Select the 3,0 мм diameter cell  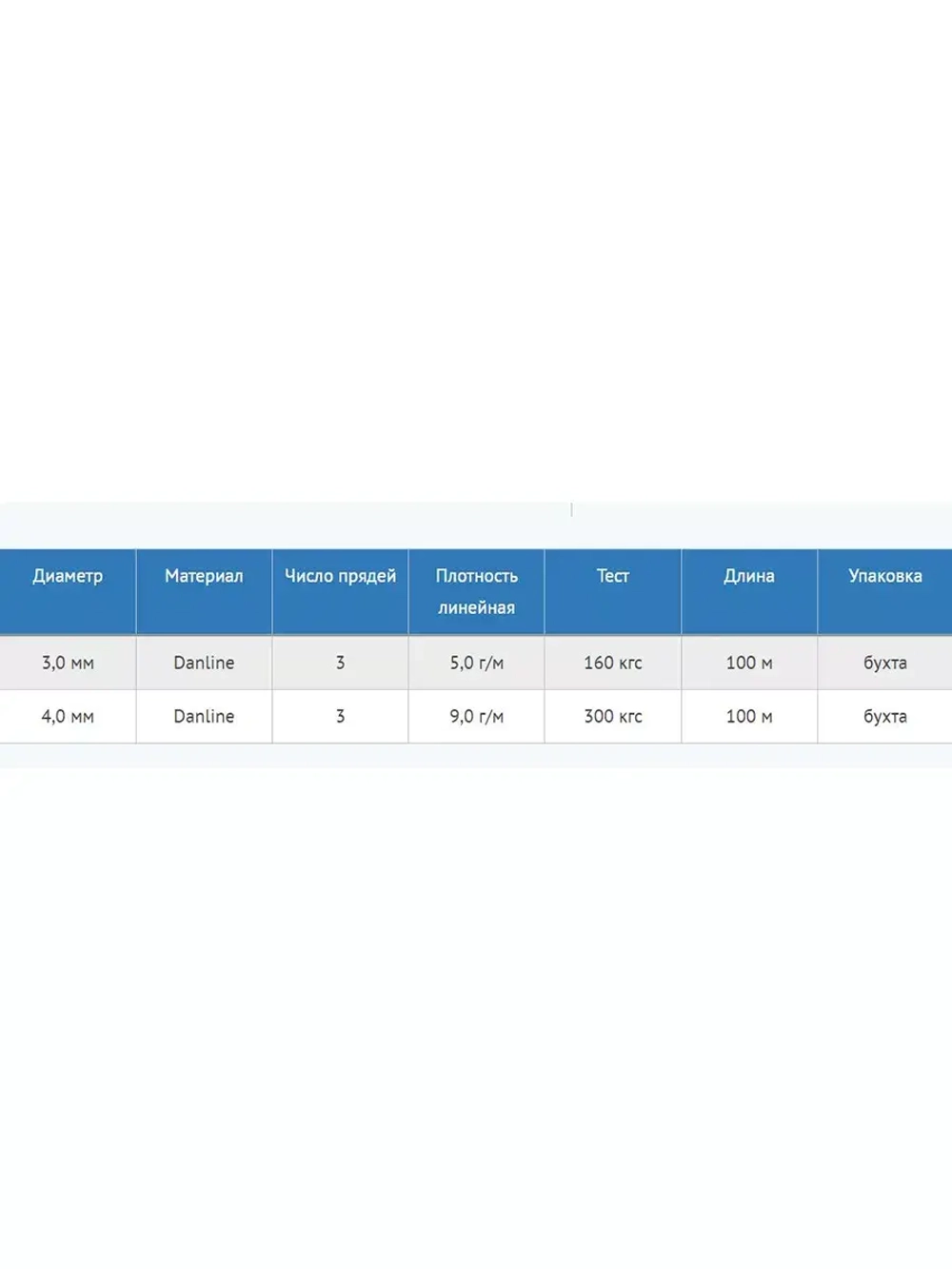(x=68, y=663)
